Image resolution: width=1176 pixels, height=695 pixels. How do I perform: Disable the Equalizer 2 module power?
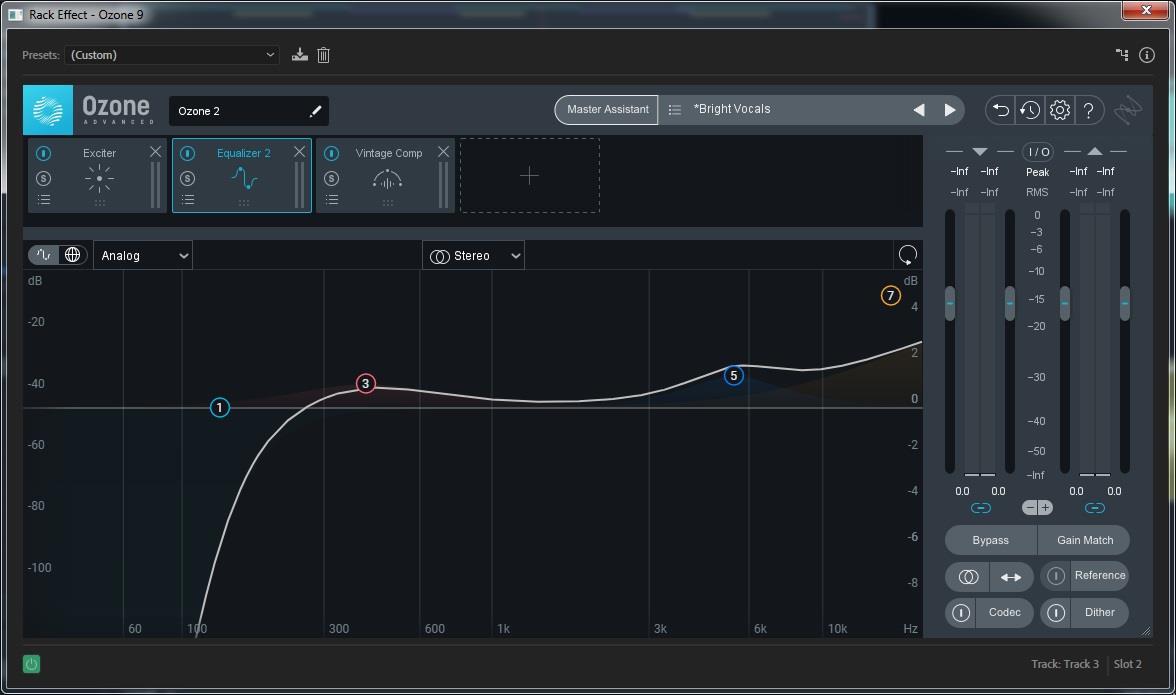pyautogui.click(x=187, y=153)
